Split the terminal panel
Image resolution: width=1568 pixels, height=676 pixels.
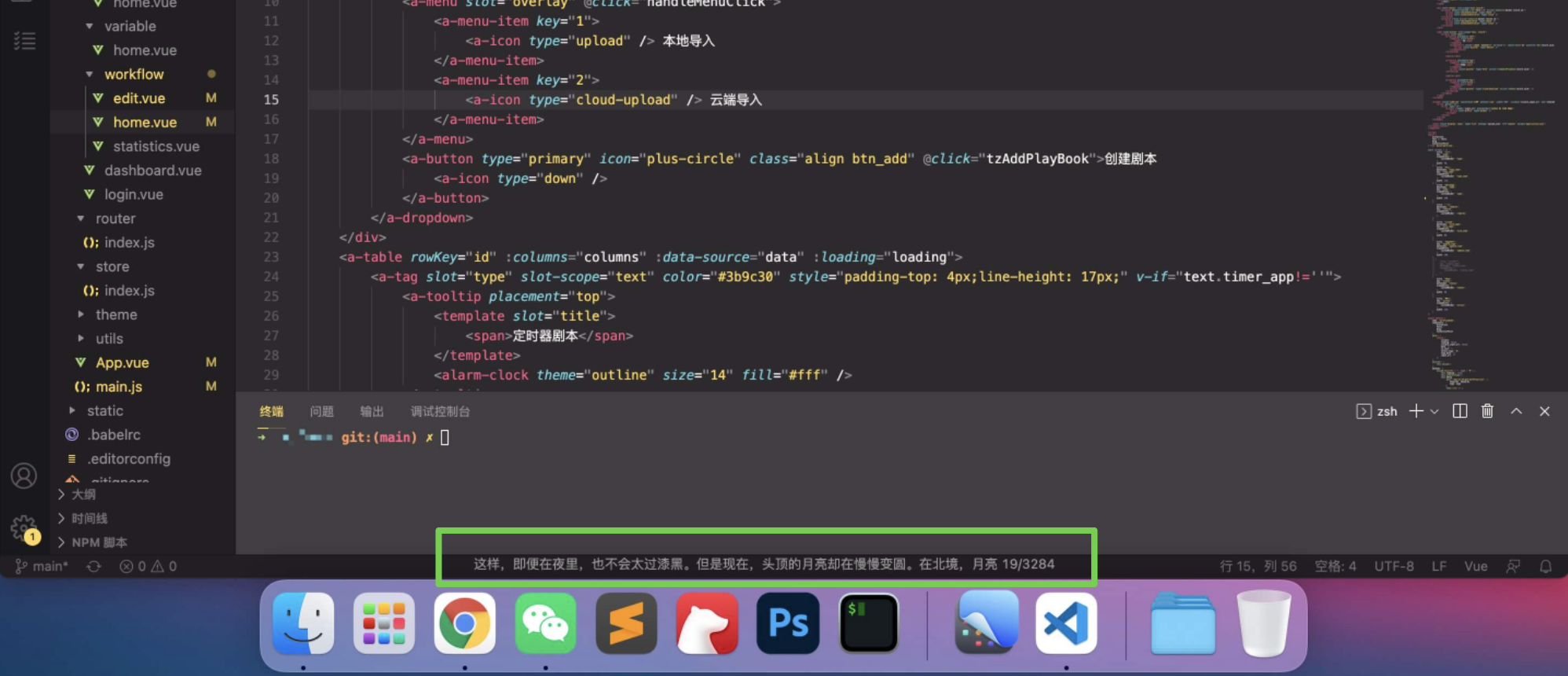[1460, 411]
